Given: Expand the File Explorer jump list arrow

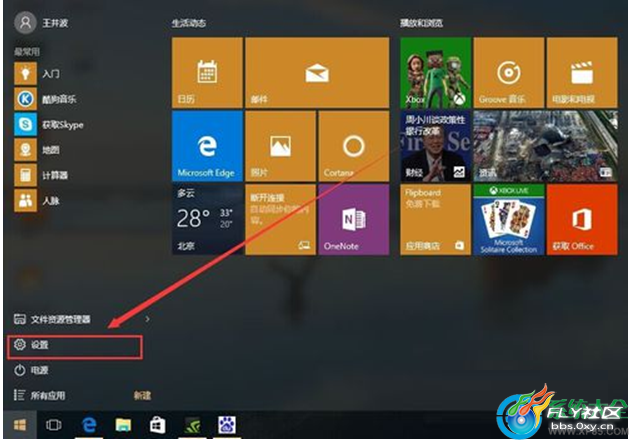Looking at the screenshot, I should [x=147, y=319].
